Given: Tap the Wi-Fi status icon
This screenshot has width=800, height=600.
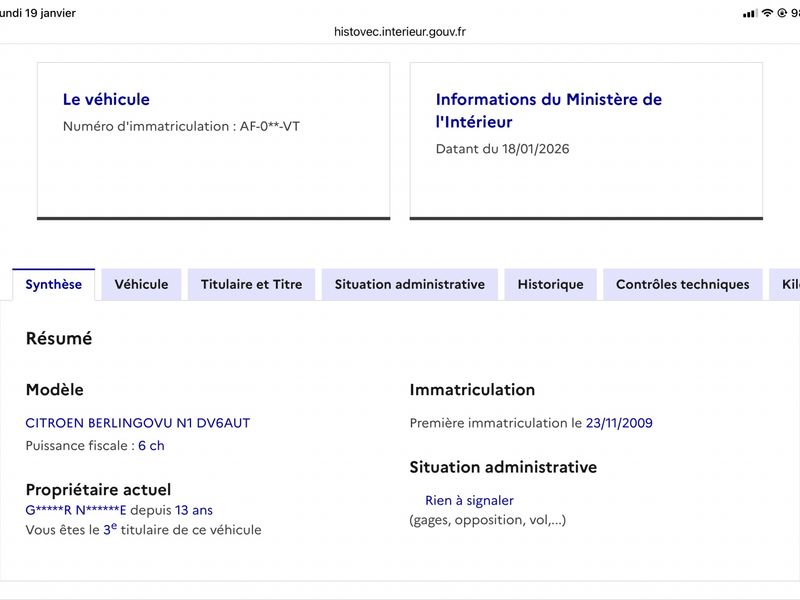Looking at the screenshot, I should (x=767, y=13).
